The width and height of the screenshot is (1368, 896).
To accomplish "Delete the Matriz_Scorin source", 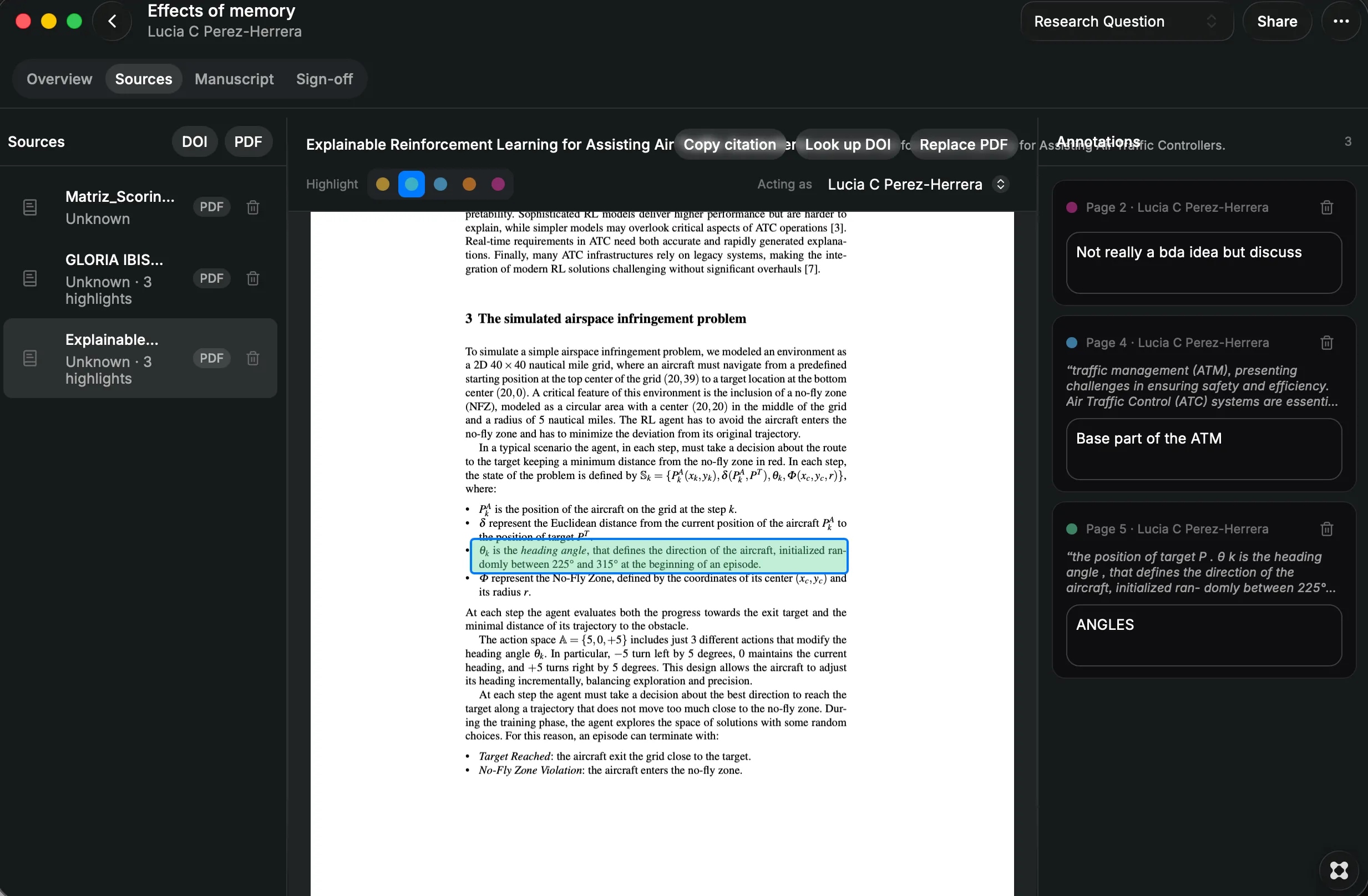I will [253, 207].
